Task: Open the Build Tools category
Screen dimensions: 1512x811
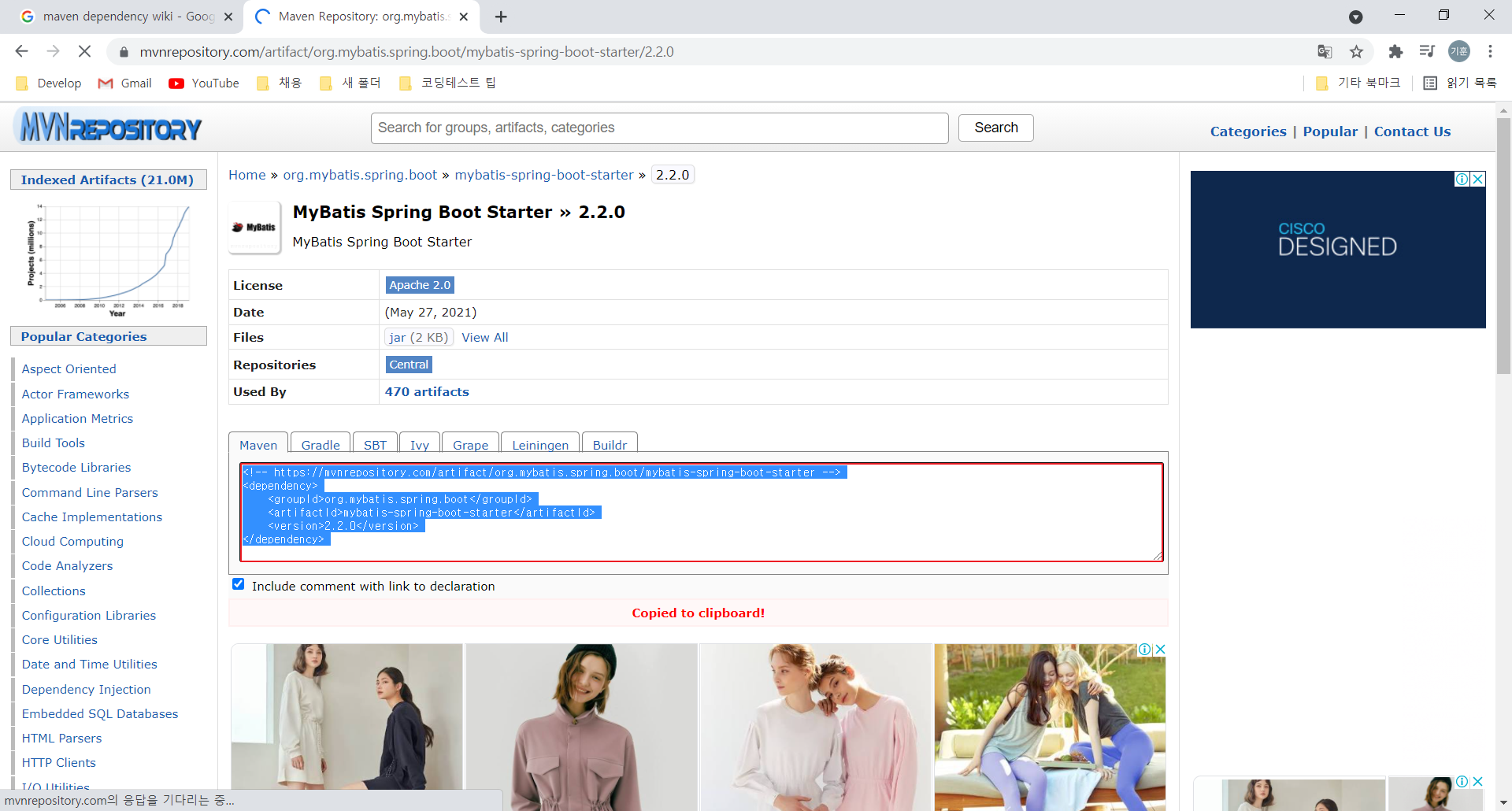Action: click(x=53, y=443)
